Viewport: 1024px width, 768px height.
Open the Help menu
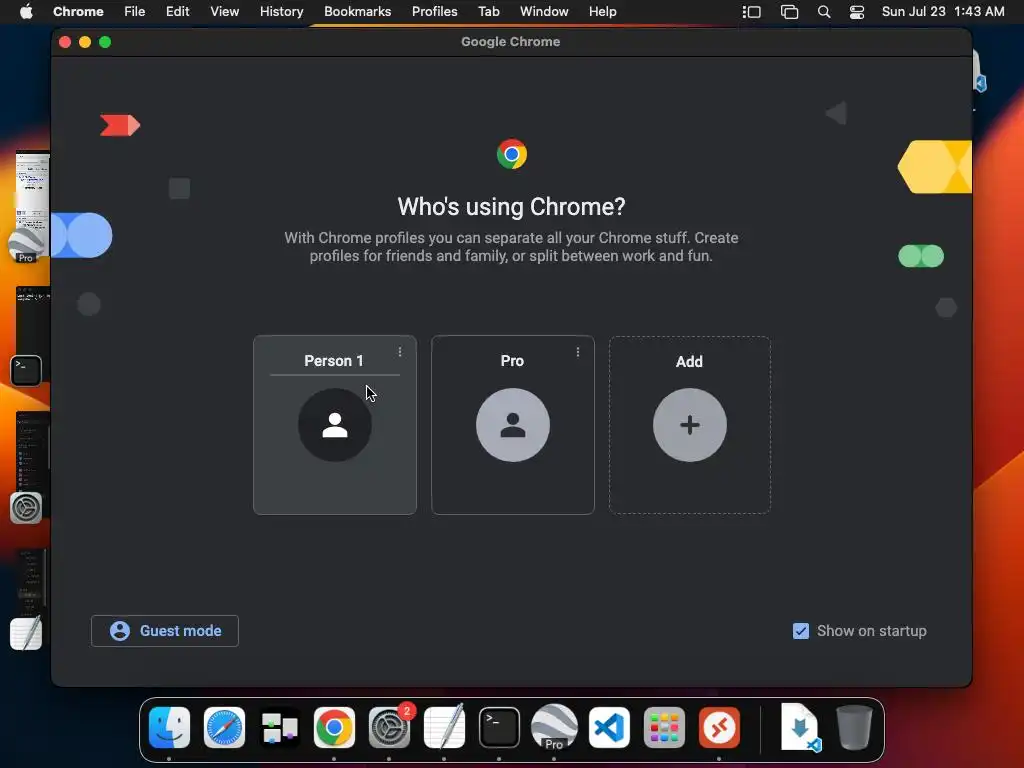(x=602, y=12)
